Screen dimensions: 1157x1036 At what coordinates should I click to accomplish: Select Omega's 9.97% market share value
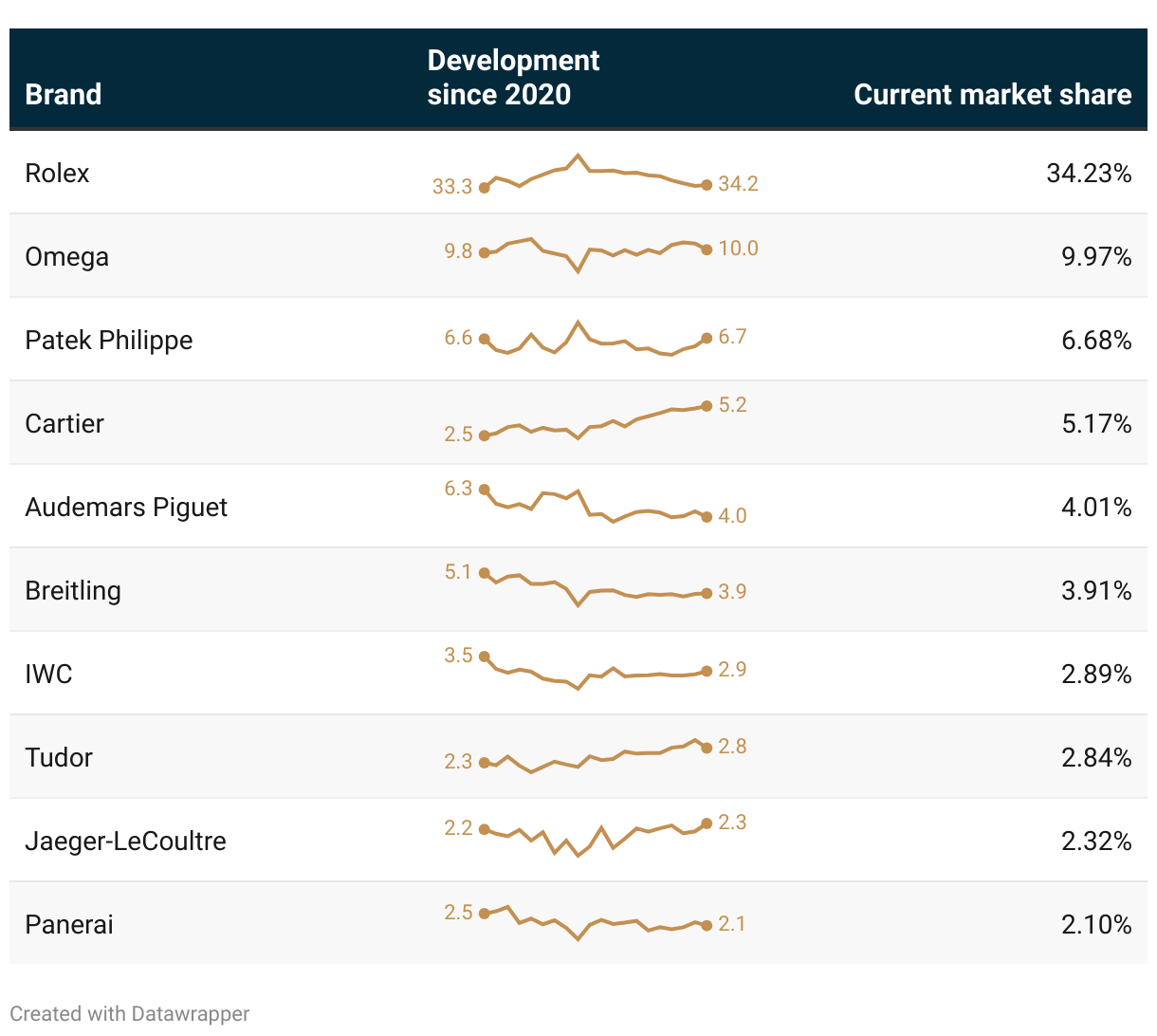tap(1095, 257)
